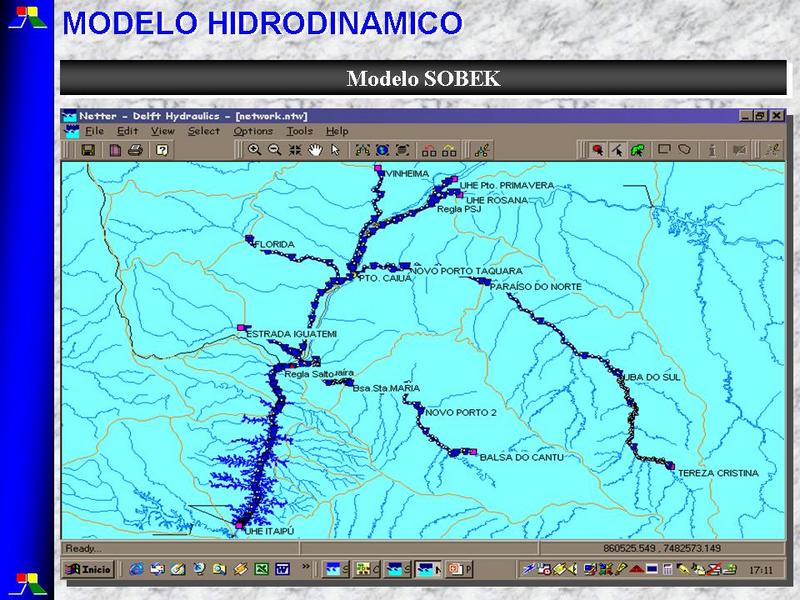800x600 pixels.
Task: Click the Netter window control menu icon
Action: (69, 116)
